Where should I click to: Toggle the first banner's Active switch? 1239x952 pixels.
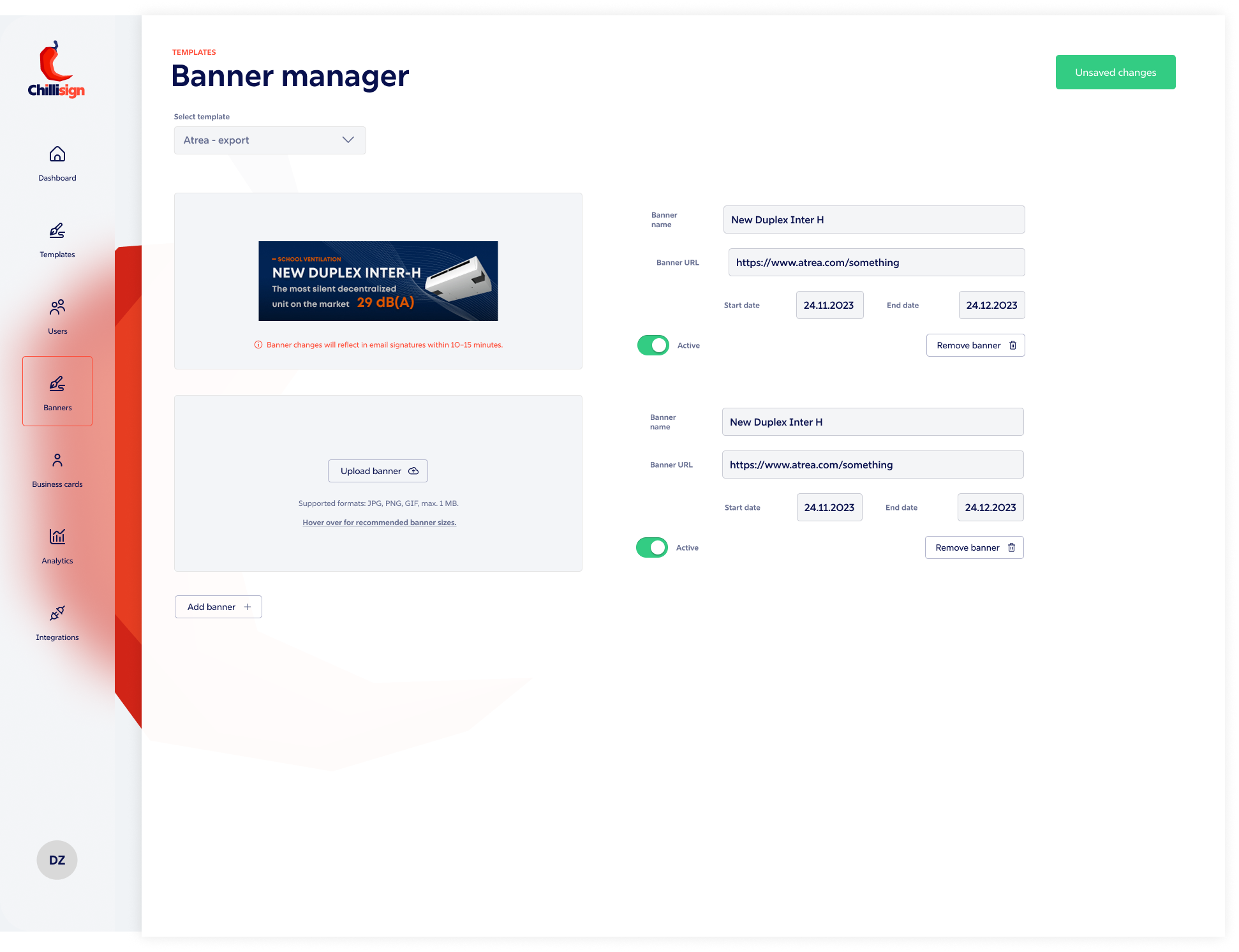point(653,345)
